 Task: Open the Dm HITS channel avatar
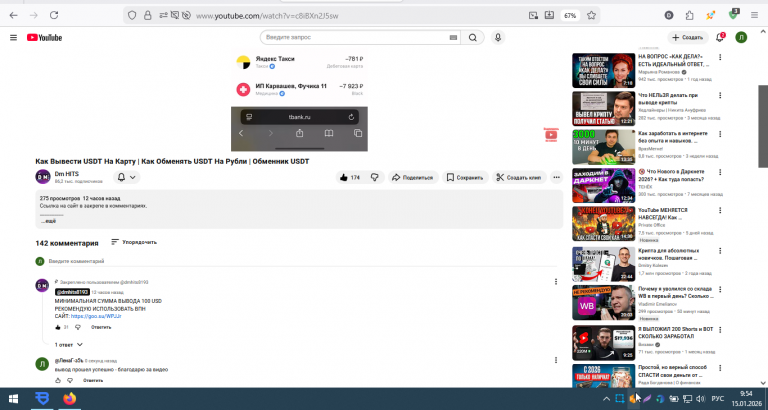(43, 177)
